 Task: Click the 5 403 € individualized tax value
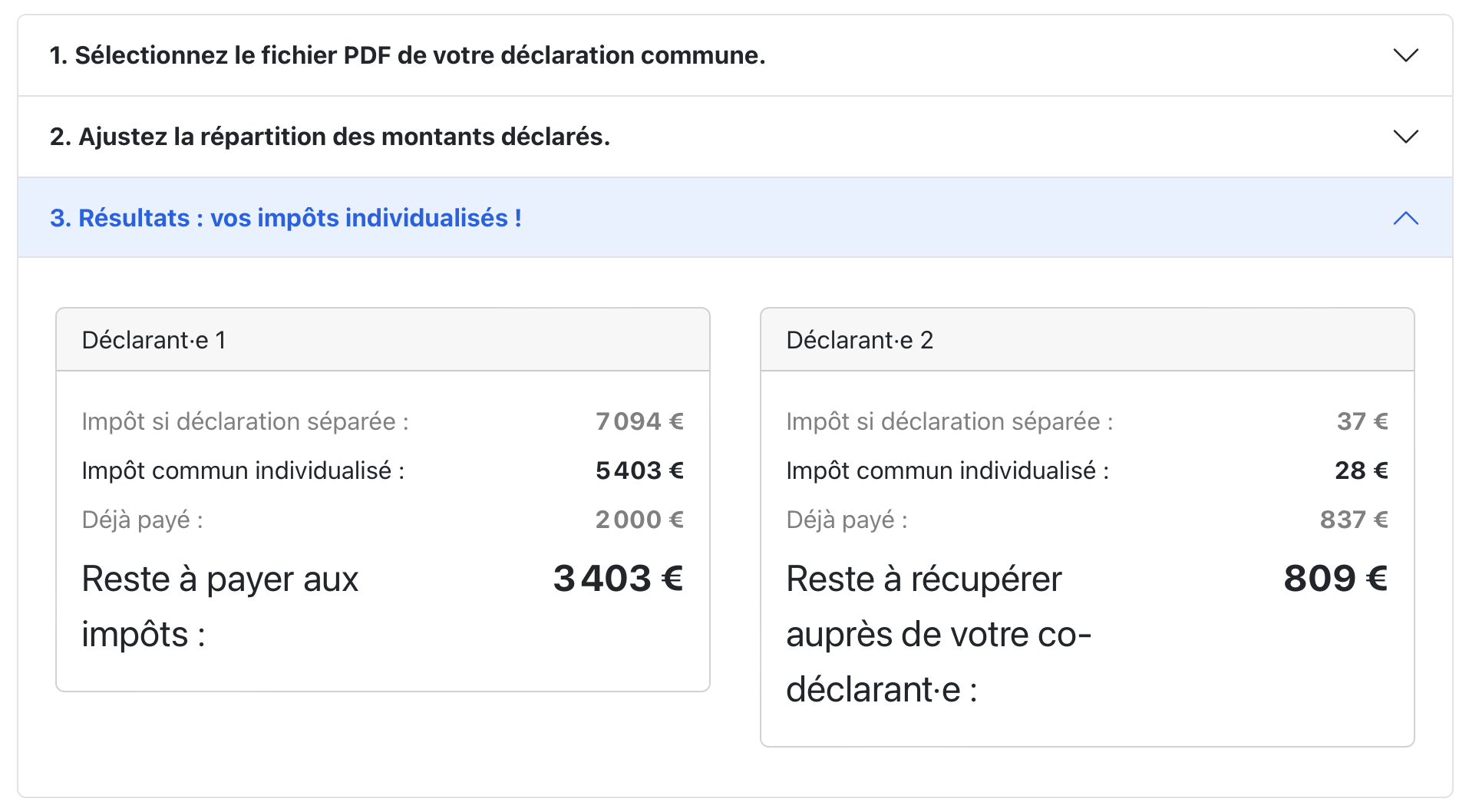639,470
